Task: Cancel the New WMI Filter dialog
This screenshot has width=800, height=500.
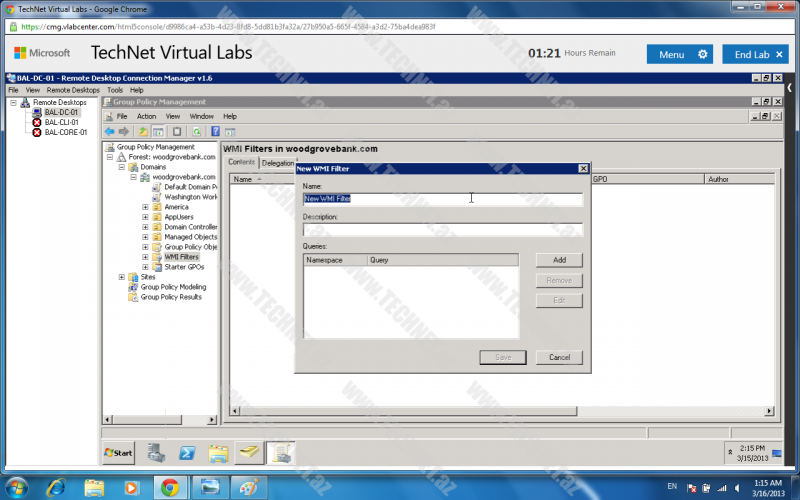Action: [x=559, y=357]
